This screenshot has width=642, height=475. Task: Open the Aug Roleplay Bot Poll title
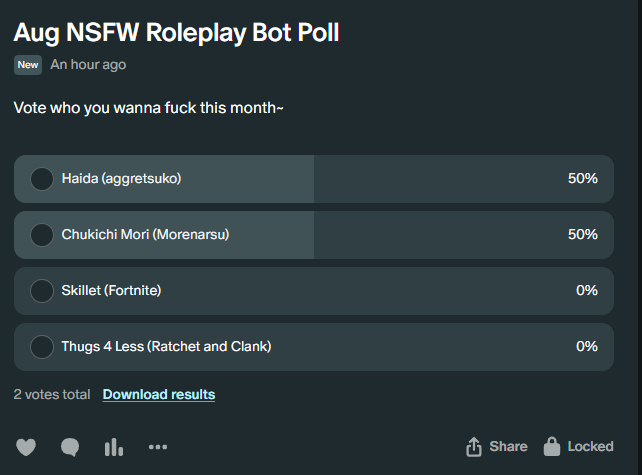(x=176, y=32)
